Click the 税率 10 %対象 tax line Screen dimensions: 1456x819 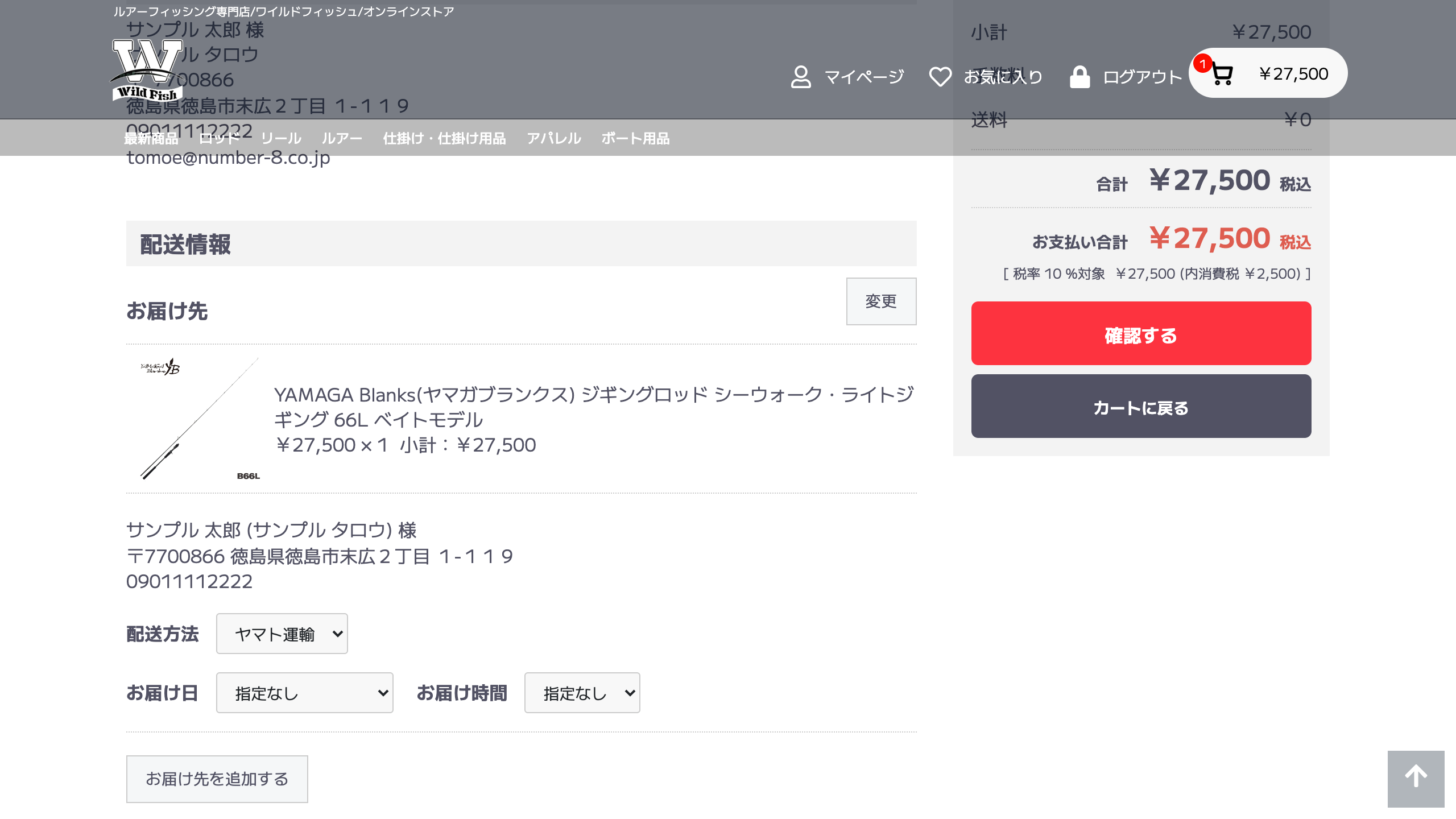[x=1157, y=274]
